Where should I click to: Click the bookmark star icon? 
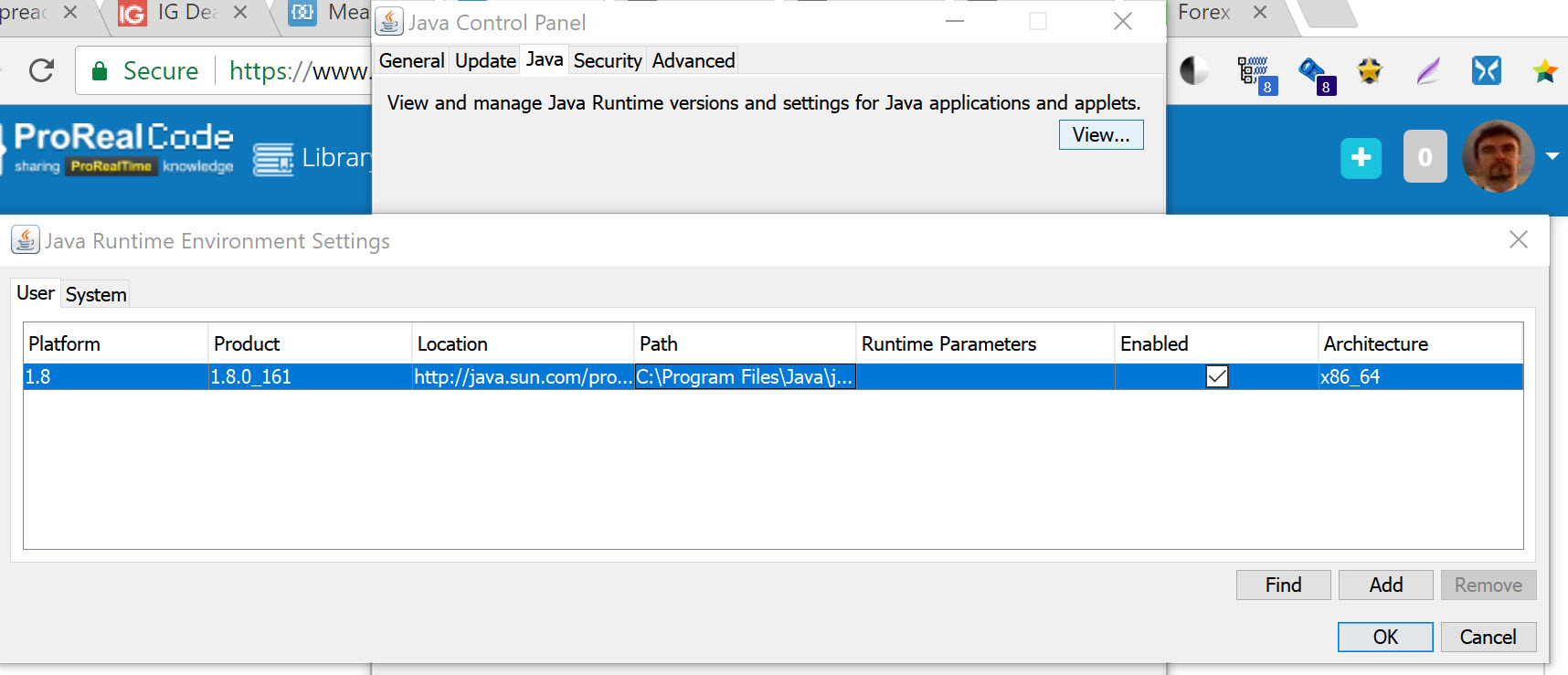[x=1545, y=70]
